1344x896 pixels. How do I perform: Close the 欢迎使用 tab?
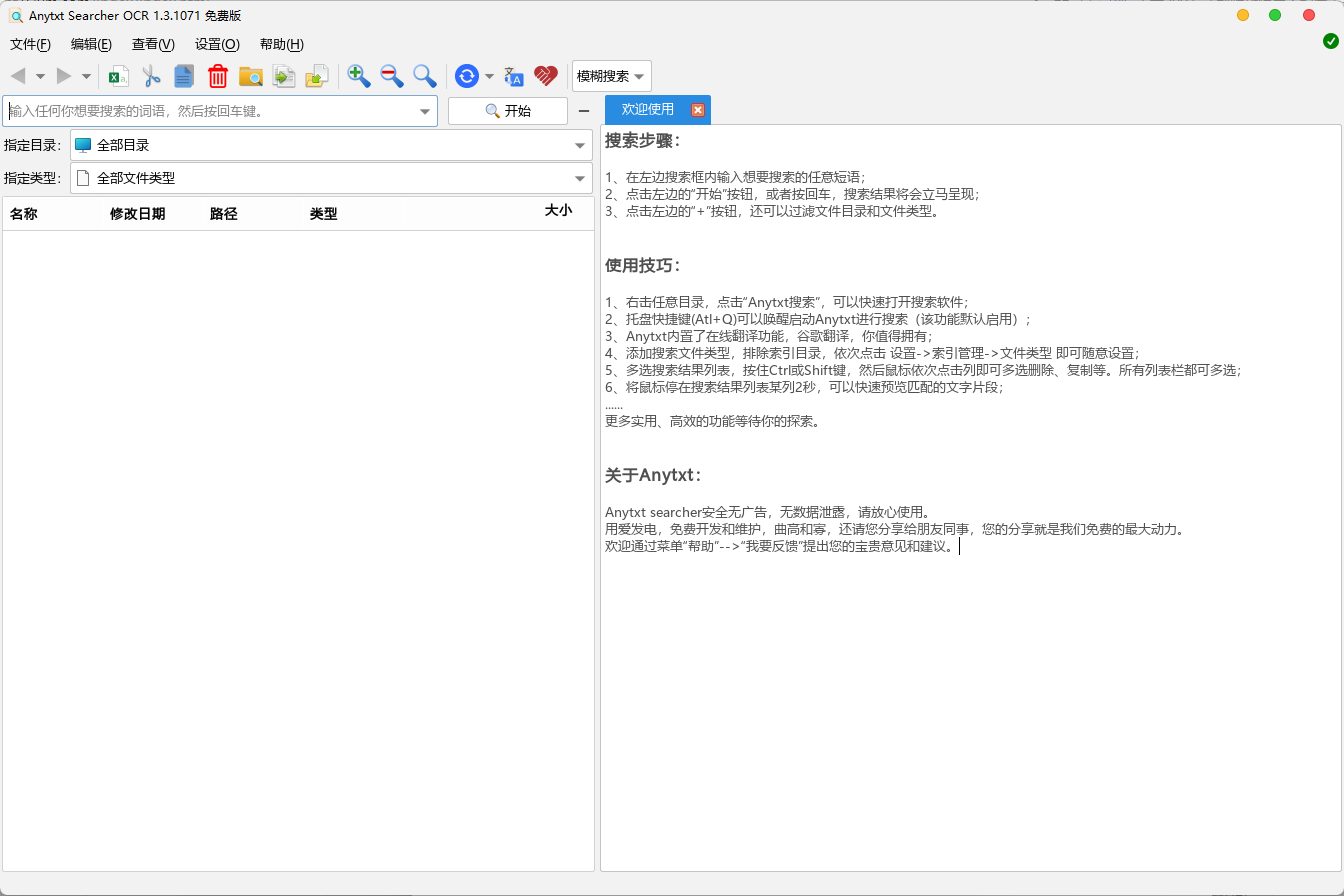698,110
